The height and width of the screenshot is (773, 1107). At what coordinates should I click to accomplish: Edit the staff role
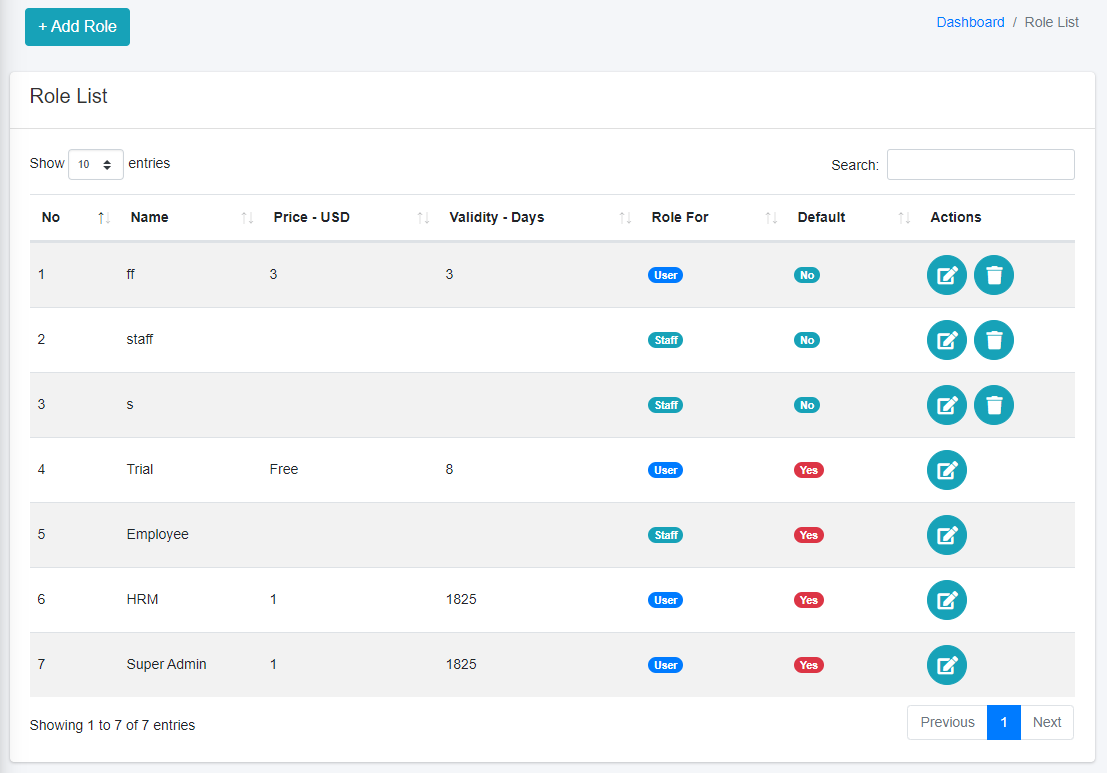(946, 340)
